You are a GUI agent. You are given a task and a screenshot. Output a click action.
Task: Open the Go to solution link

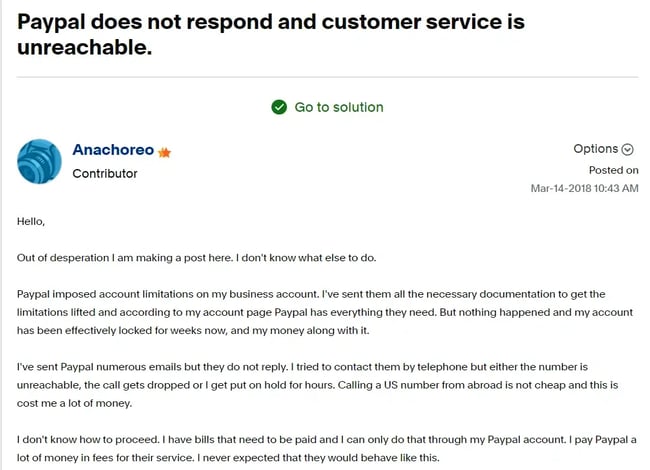pos(339,107)
